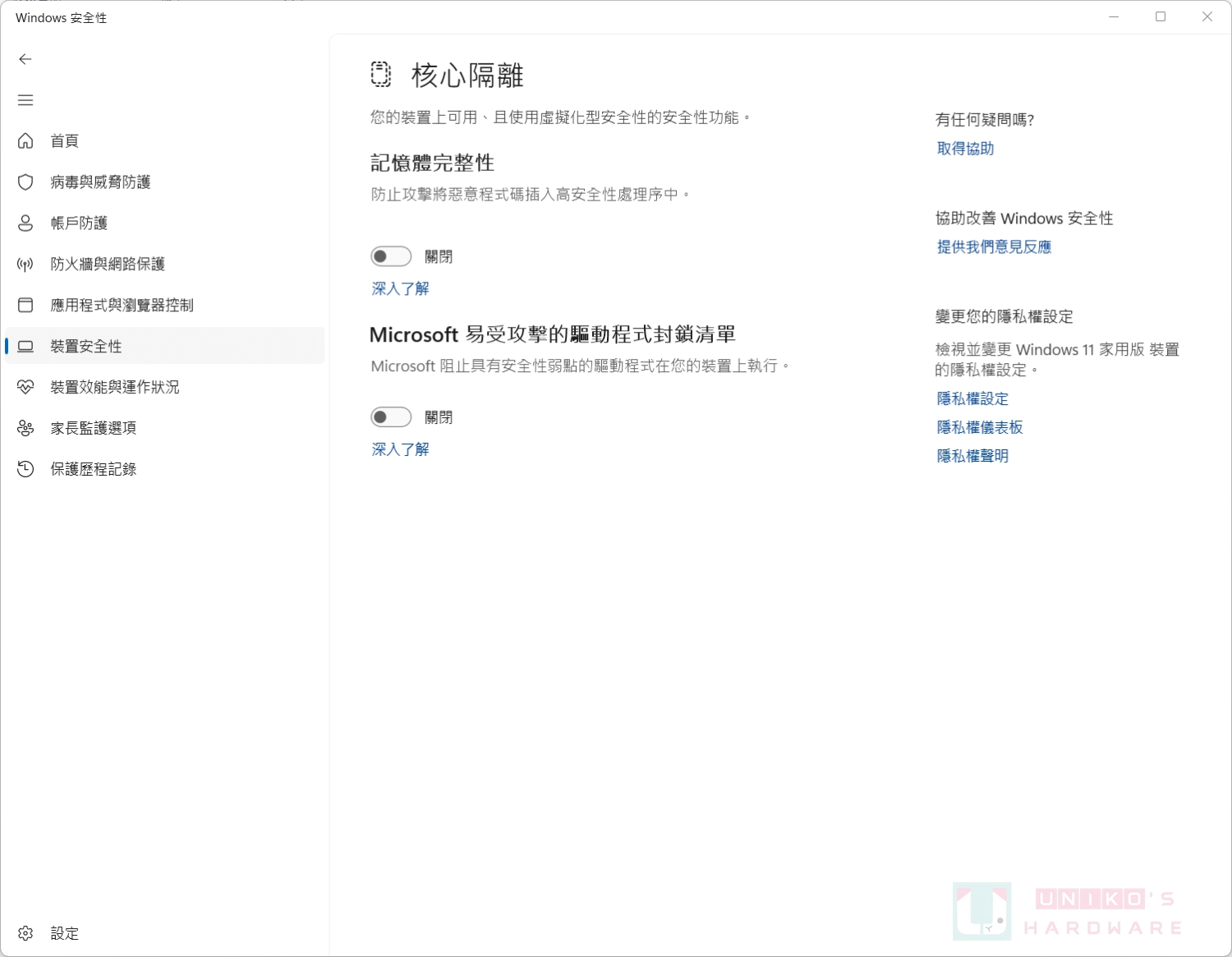The width and height of the screenshot is (1232, 957).
Task: Click the back arrow icon
Action: 25,59
